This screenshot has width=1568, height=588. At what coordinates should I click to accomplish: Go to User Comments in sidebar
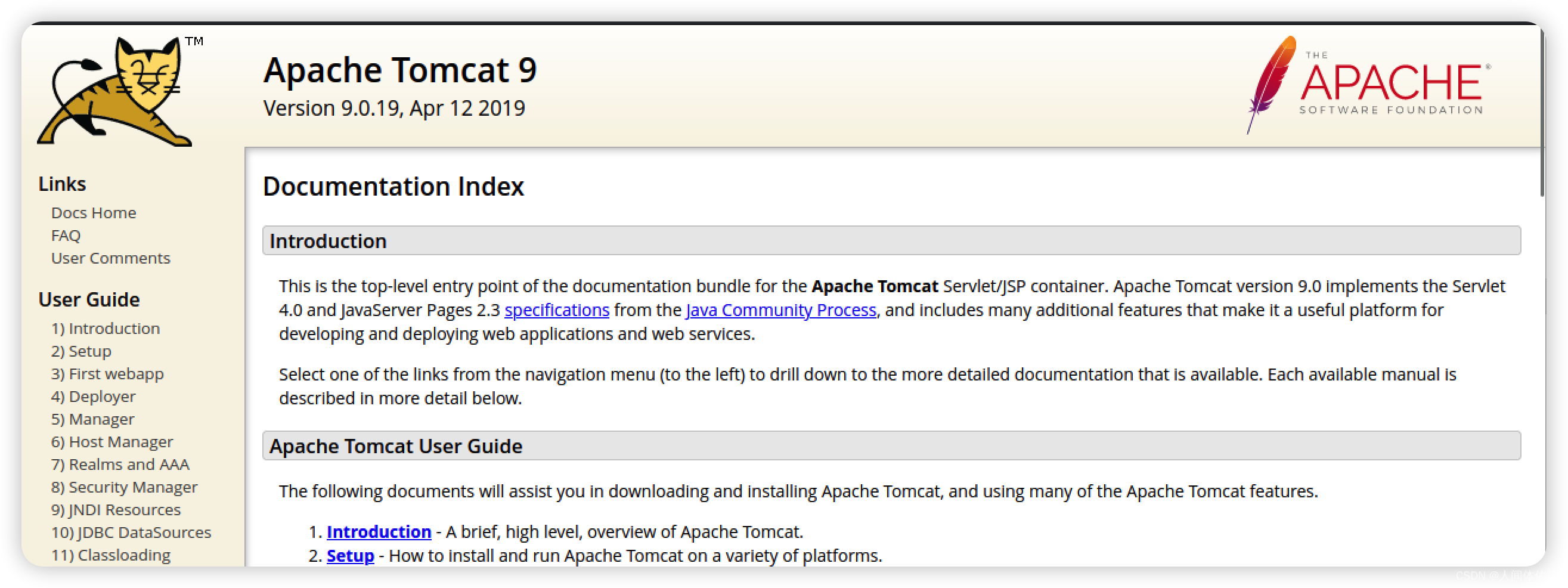pyautogui.click(x=111, y=258)
